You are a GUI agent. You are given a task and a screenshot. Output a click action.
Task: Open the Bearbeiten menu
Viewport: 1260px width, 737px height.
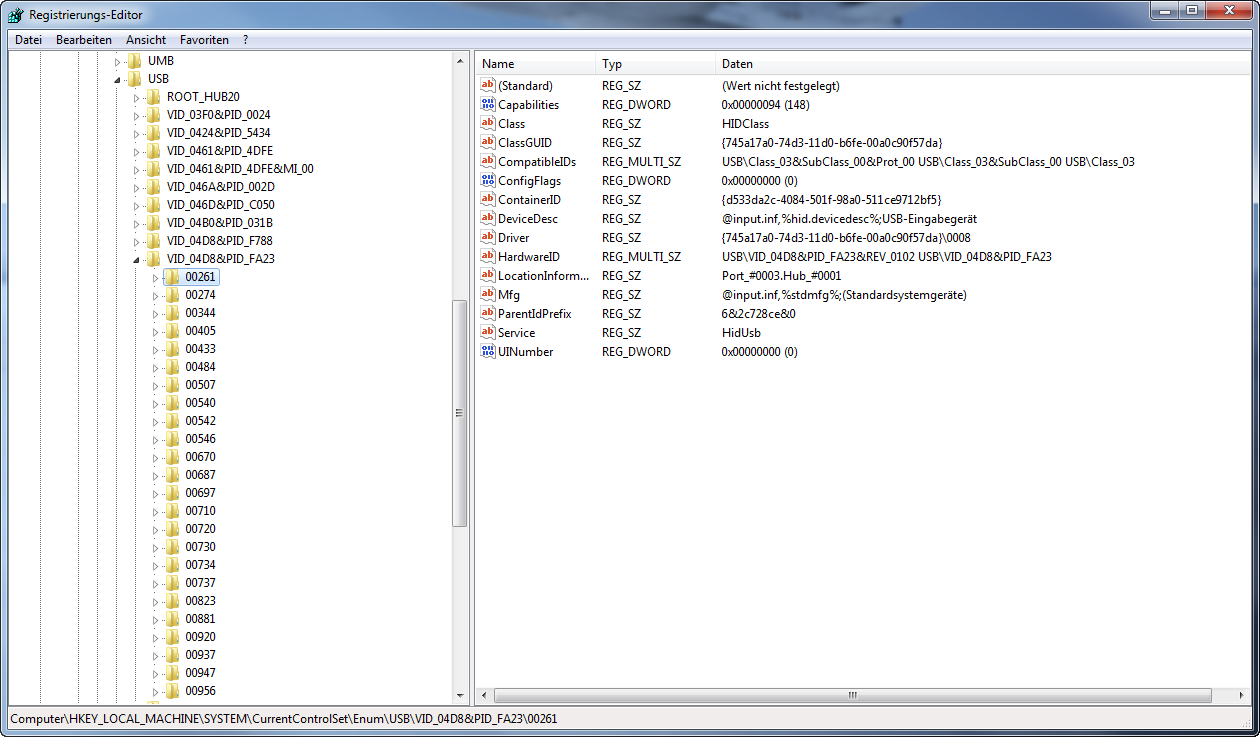tap(84, 40)
